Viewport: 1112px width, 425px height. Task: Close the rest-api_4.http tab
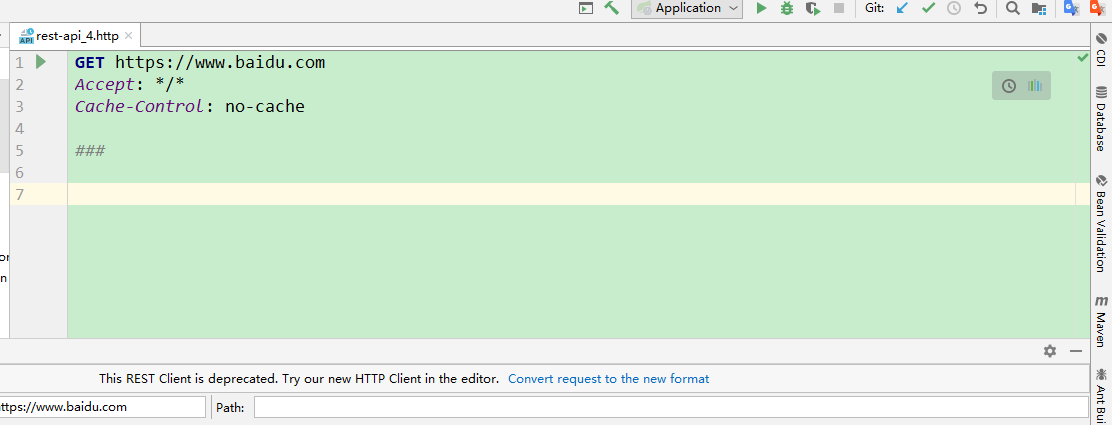coord(128,36)
